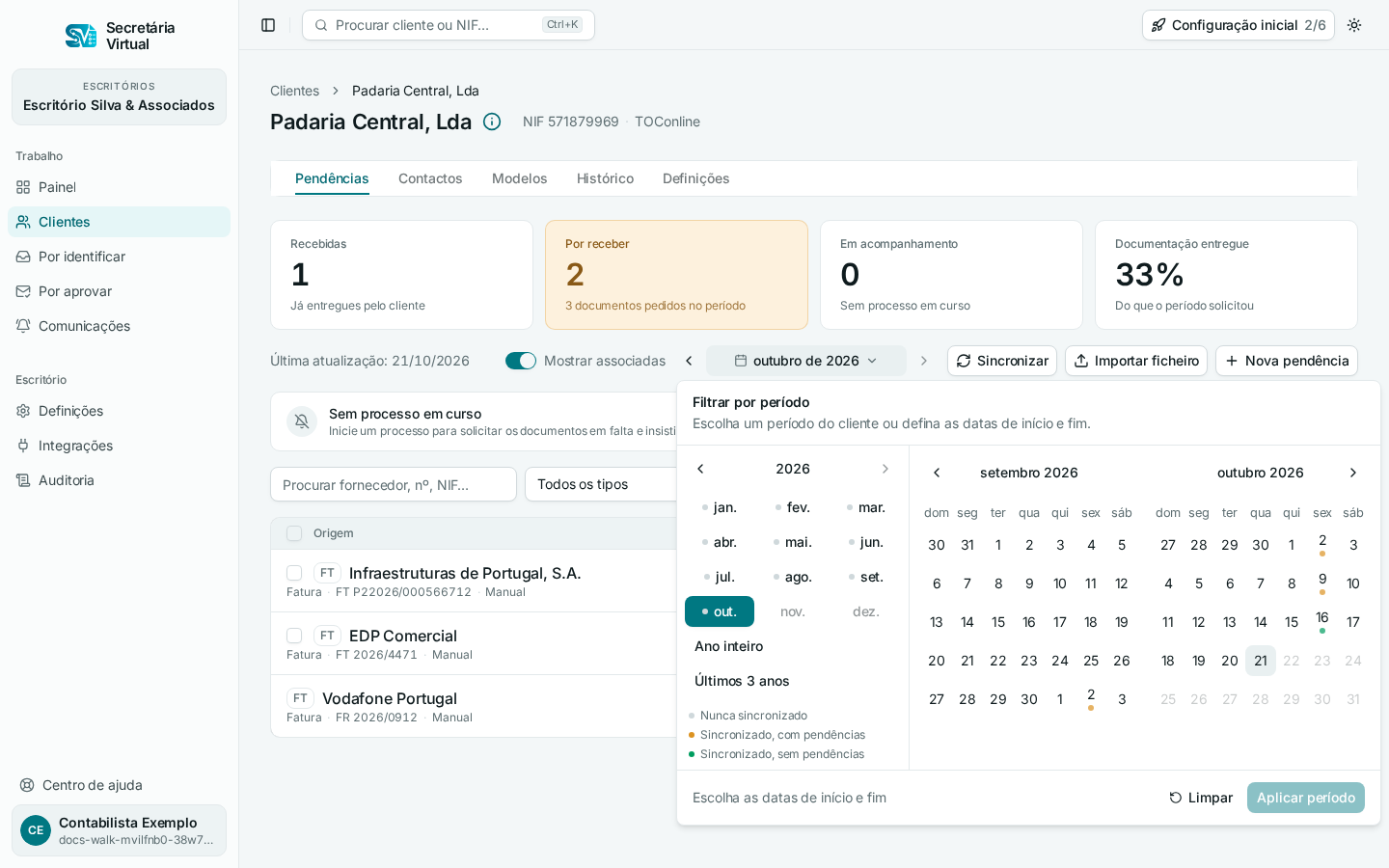Open the Todos os tipos filter
Viewport: 1389px width, 868px height.
[601, 484]
